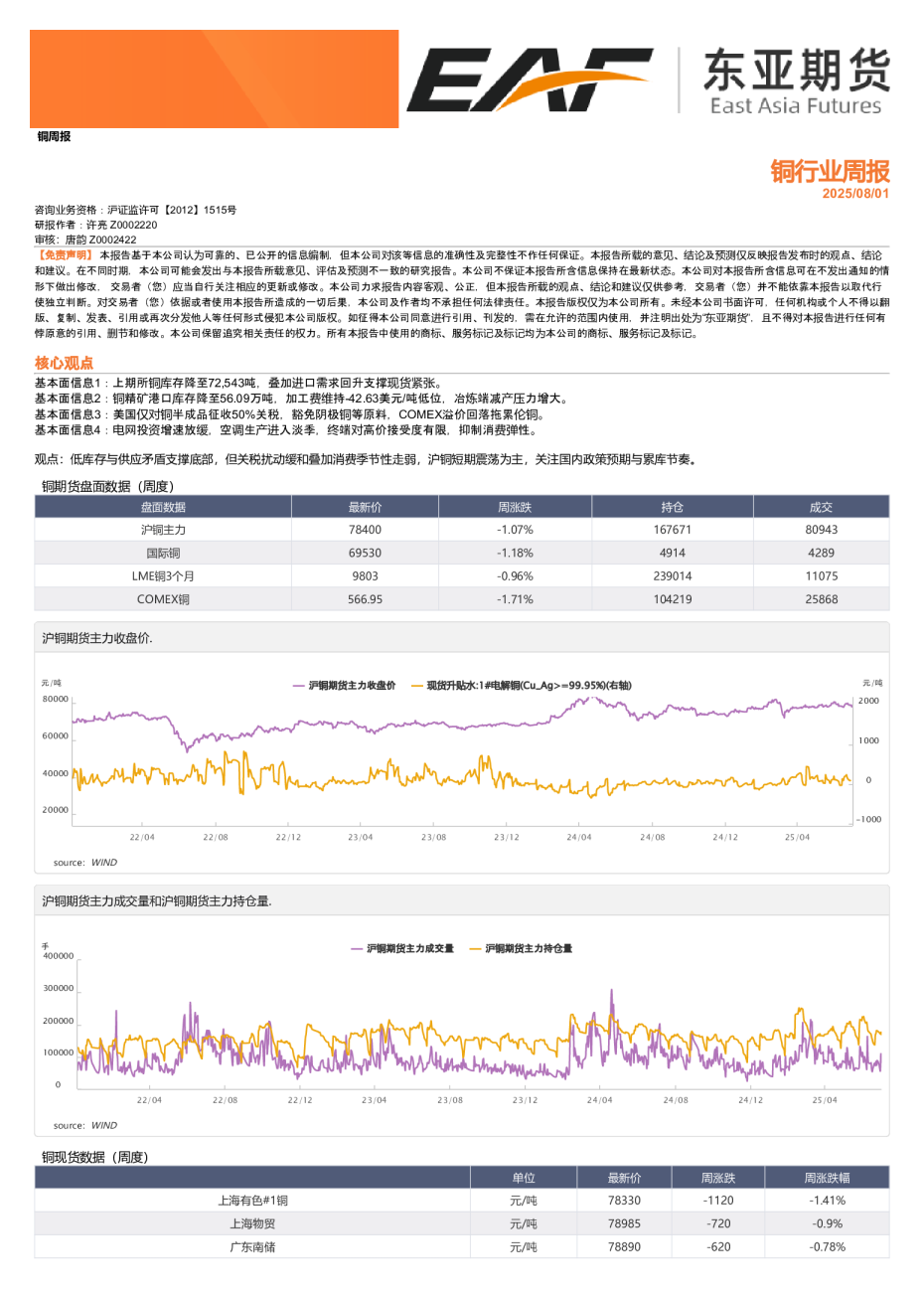
Task: Click the orange marker for 沪铜期货主力持仓量 legend
Action: (475, 948)
